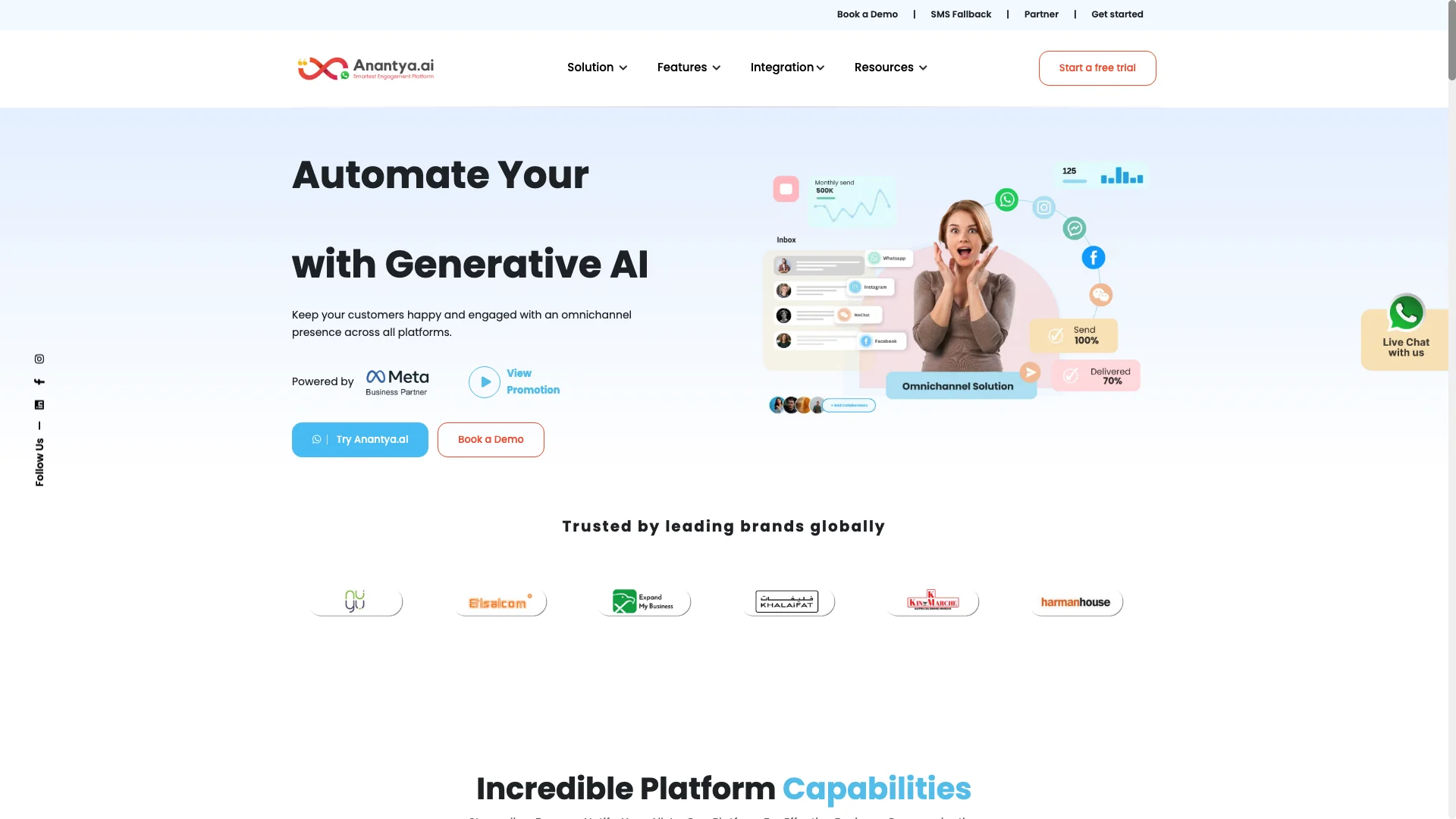
Task: Click the Partner menu link
Action: tap(1041, 14)
